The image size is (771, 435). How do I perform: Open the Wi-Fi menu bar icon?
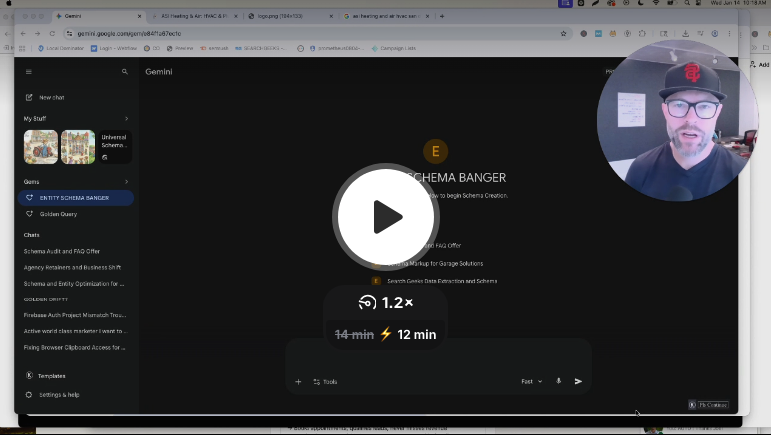coord(655,3)
